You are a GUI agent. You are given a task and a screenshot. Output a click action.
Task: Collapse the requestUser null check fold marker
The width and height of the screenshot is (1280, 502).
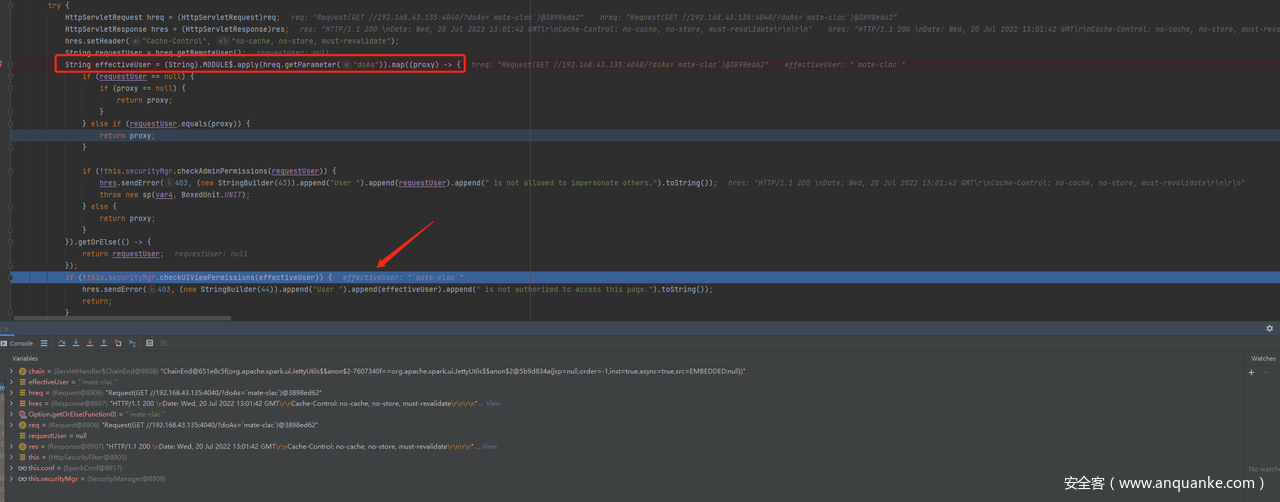(10, 76)
